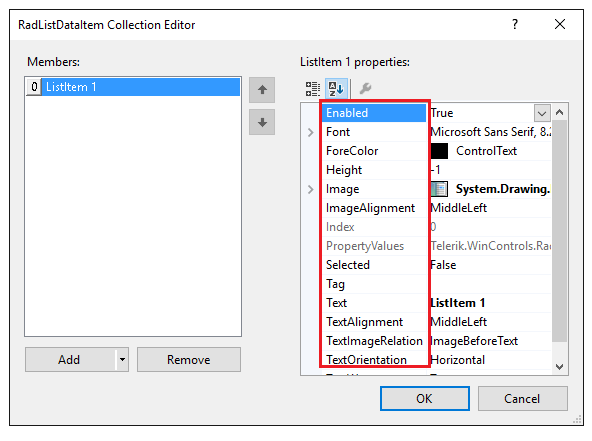Click the Image value thumbnail icon

click(x=439, y=189)
